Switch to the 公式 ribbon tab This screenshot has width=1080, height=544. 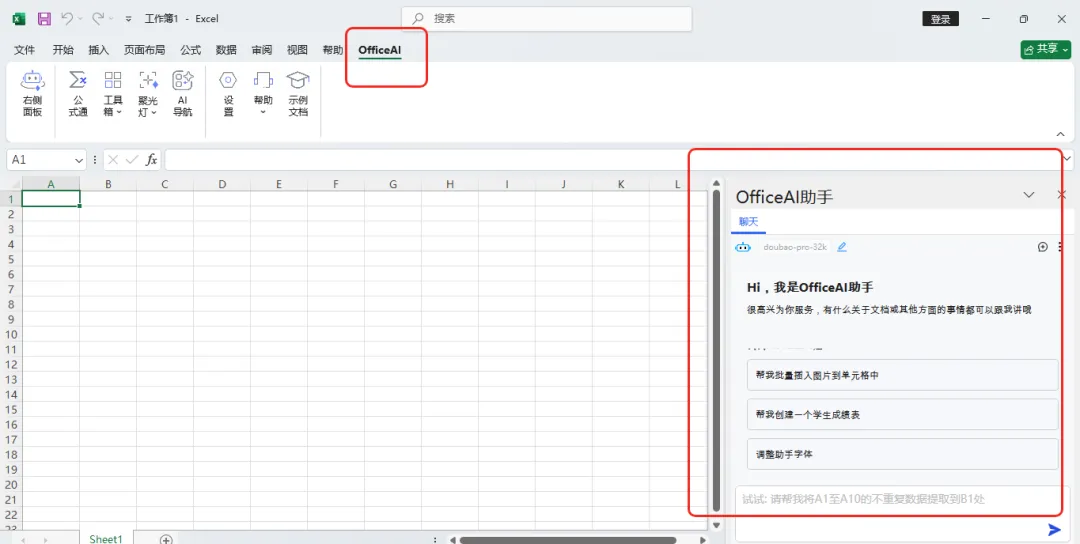tap(191, 50)
